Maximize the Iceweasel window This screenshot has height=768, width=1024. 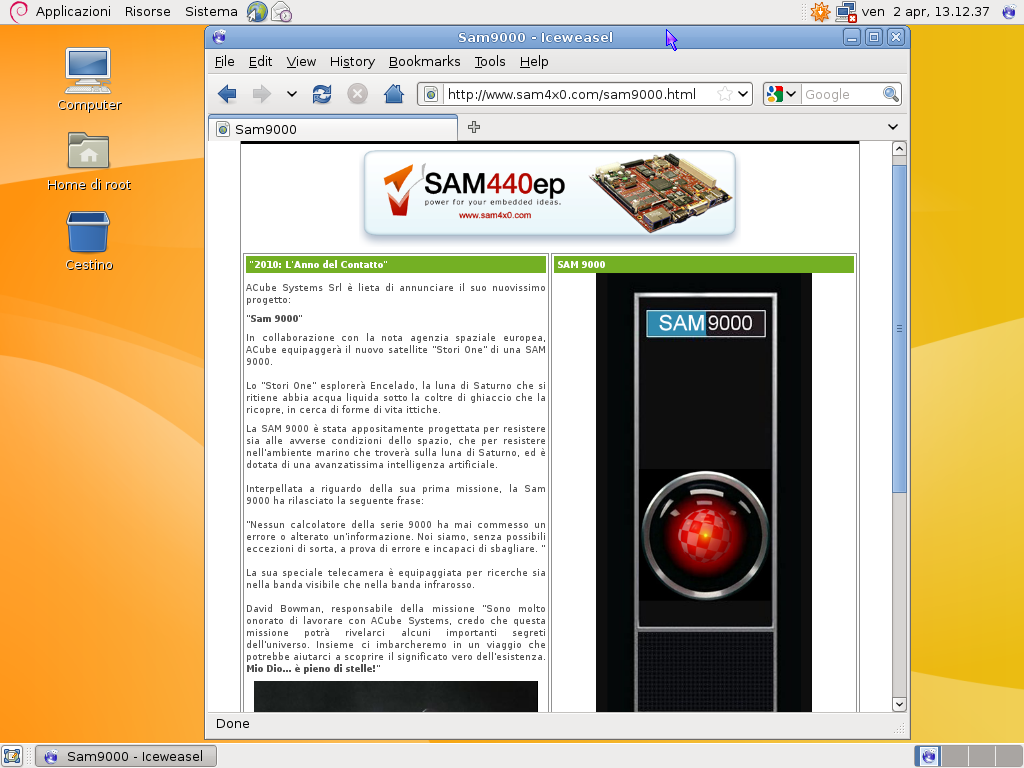click(874, 37)
